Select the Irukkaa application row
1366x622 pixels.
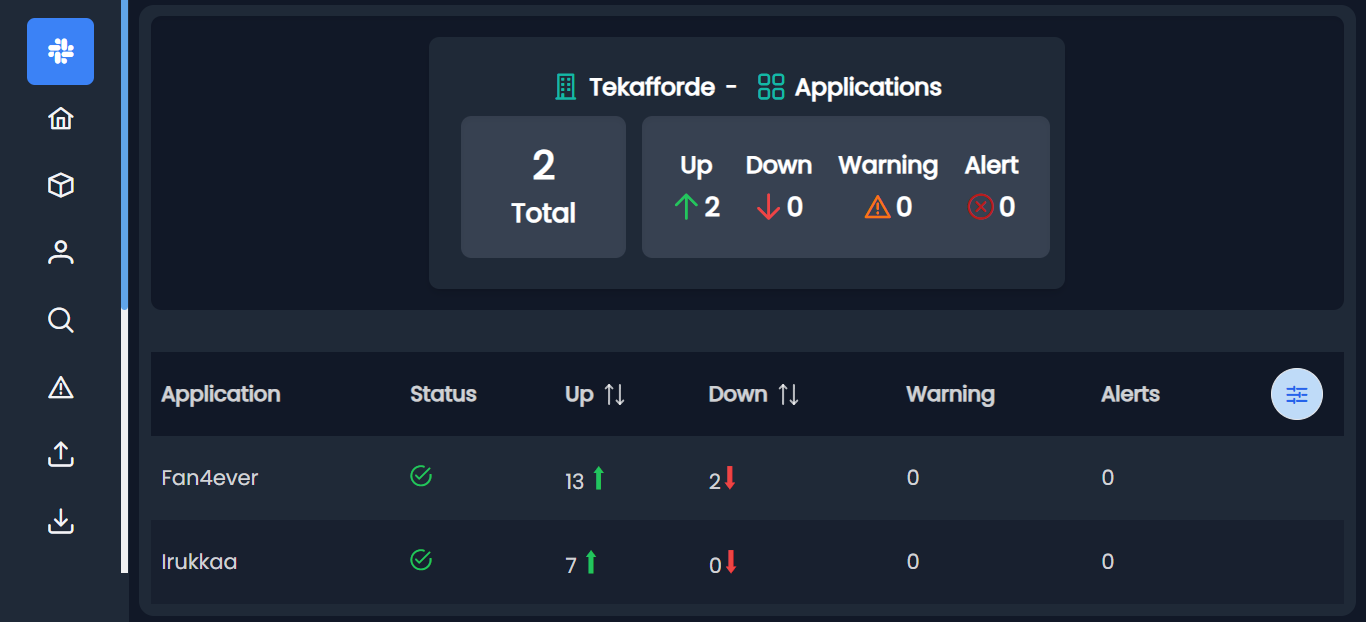[199, 562]
